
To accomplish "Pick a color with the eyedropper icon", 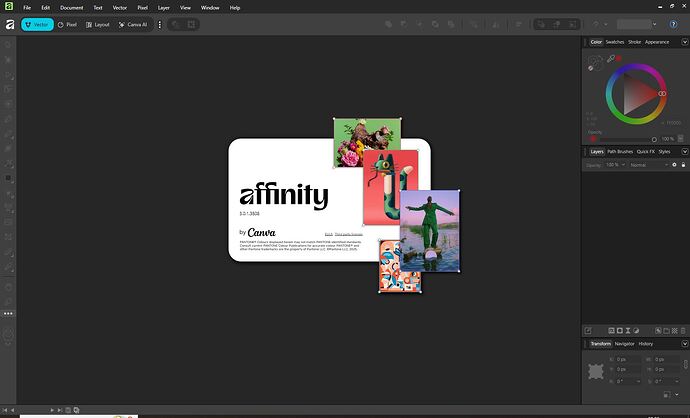I will pyautogui.click(x=611, y=58).
